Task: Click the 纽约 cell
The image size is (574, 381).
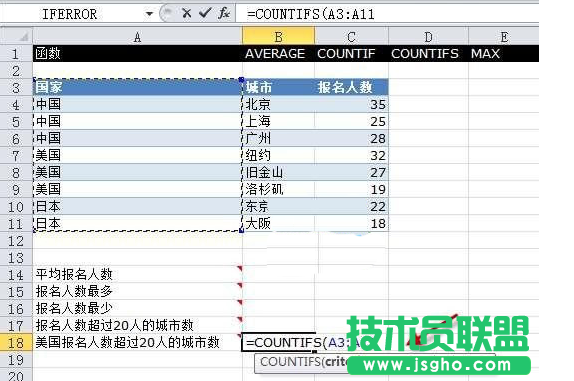Action: click(278, 155)
